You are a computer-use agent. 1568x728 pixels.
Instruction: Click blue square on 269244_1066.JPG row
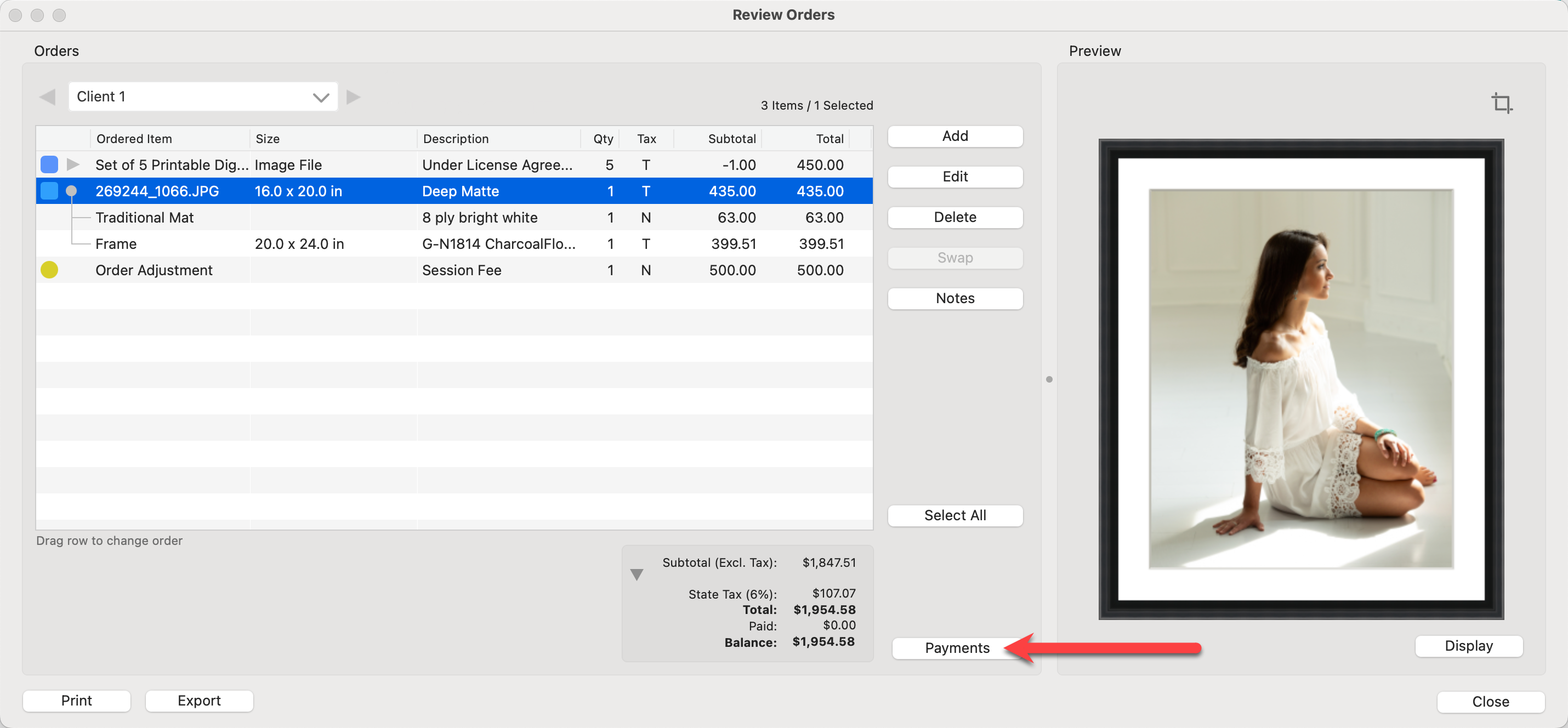click(49, 191)
